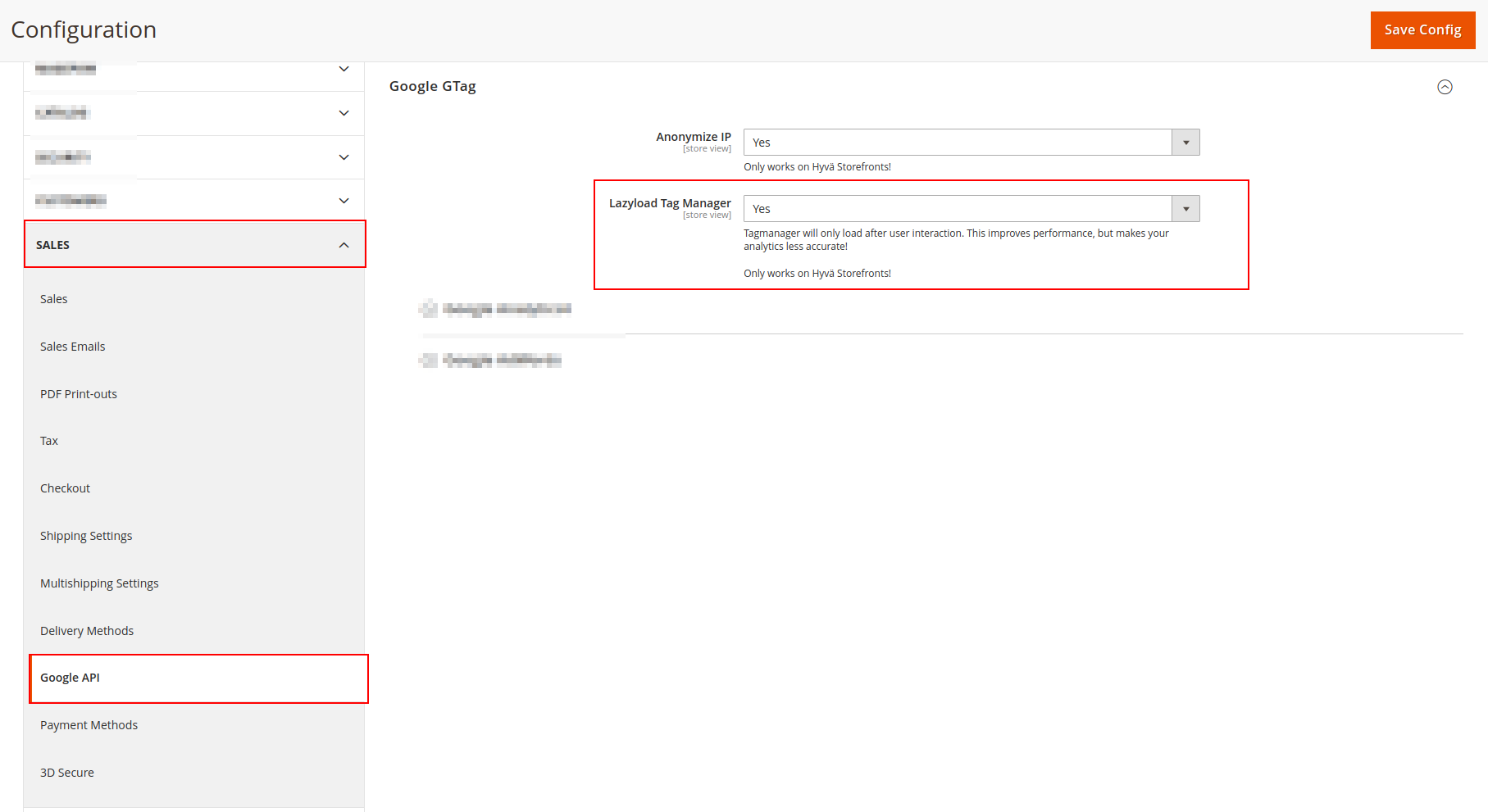The width and height of the screenshot is (1488, 812).
Task: Go to PDF Print-outs settings
Action: [x=79, y=394]
